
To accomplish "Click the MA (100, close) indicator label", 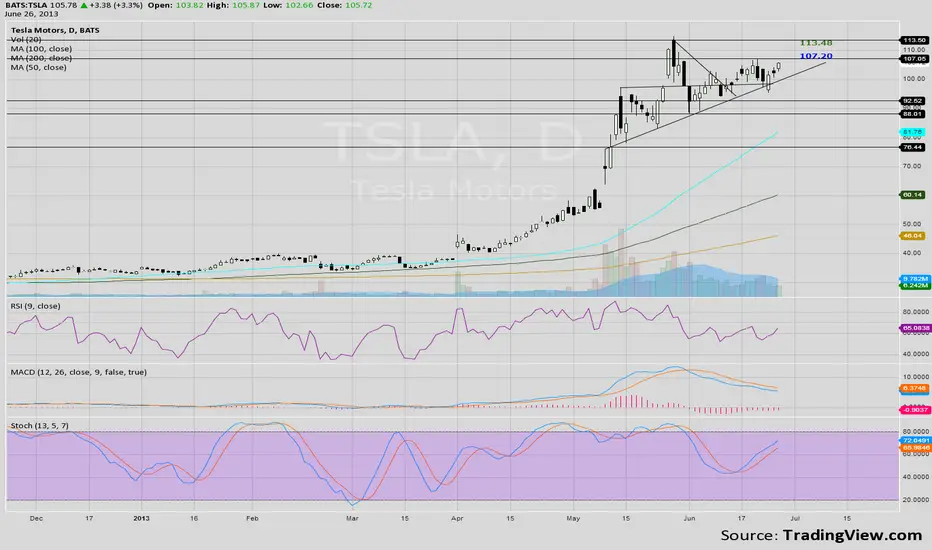I will click(x=41, y=49).
